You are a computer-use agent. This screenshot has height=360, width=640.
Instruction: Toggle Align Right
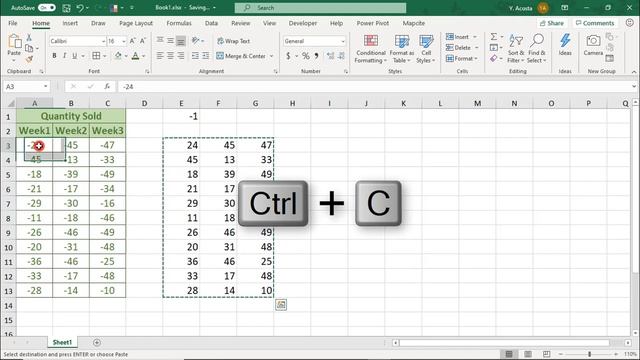coord(180,56)
